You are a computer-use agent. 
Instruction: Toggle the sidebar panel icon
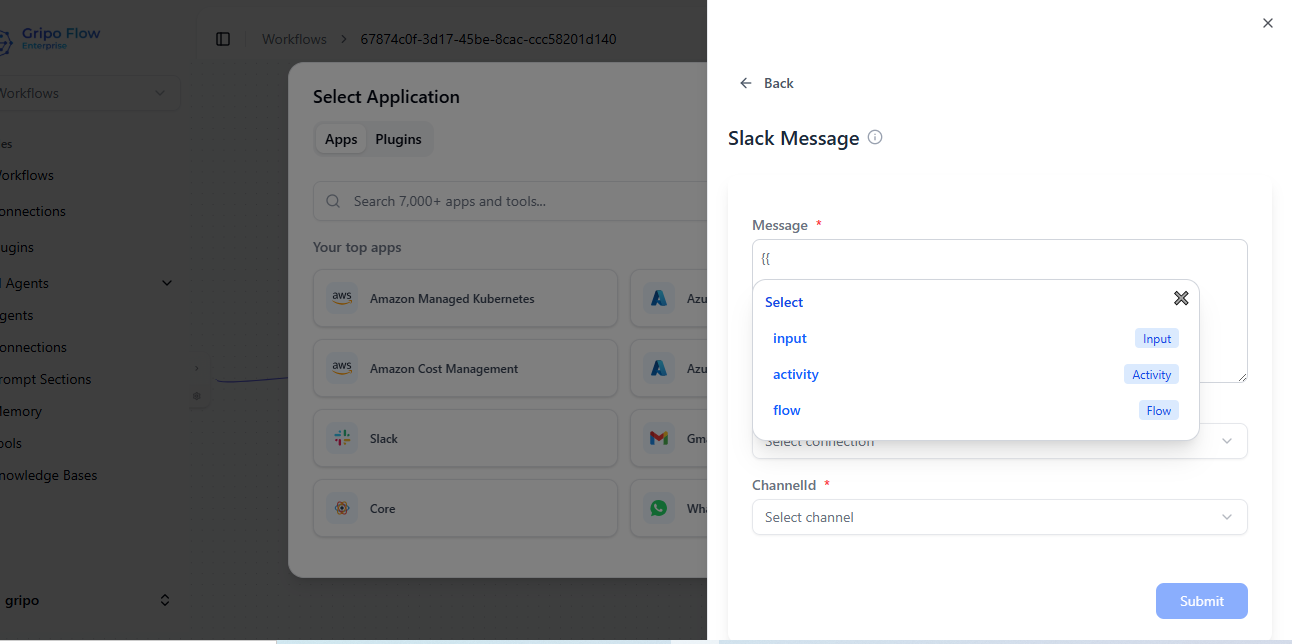pyautogui.click(x=223, y=39)
